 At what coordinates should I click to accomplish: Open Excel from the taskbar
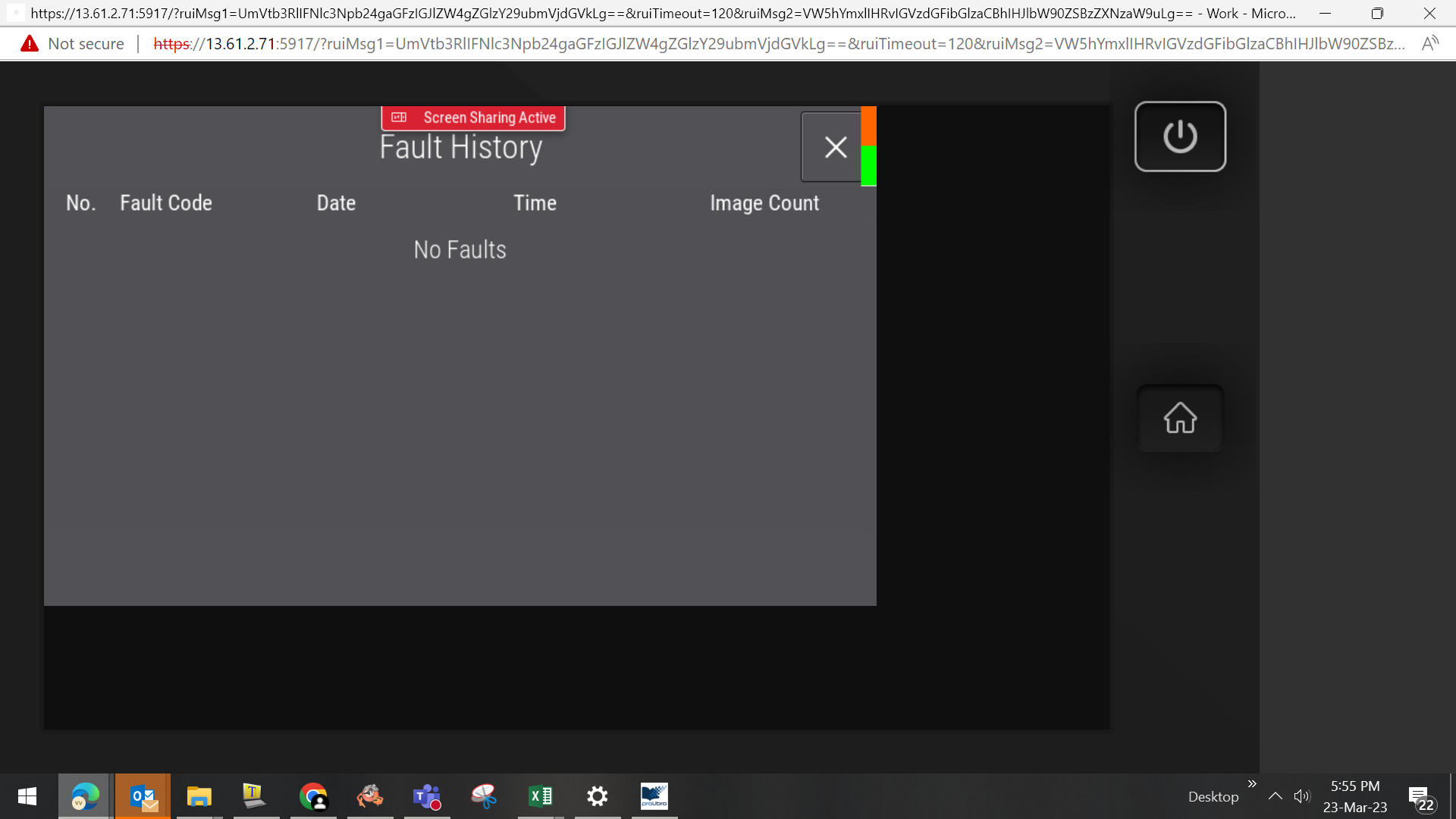[540, 796]
